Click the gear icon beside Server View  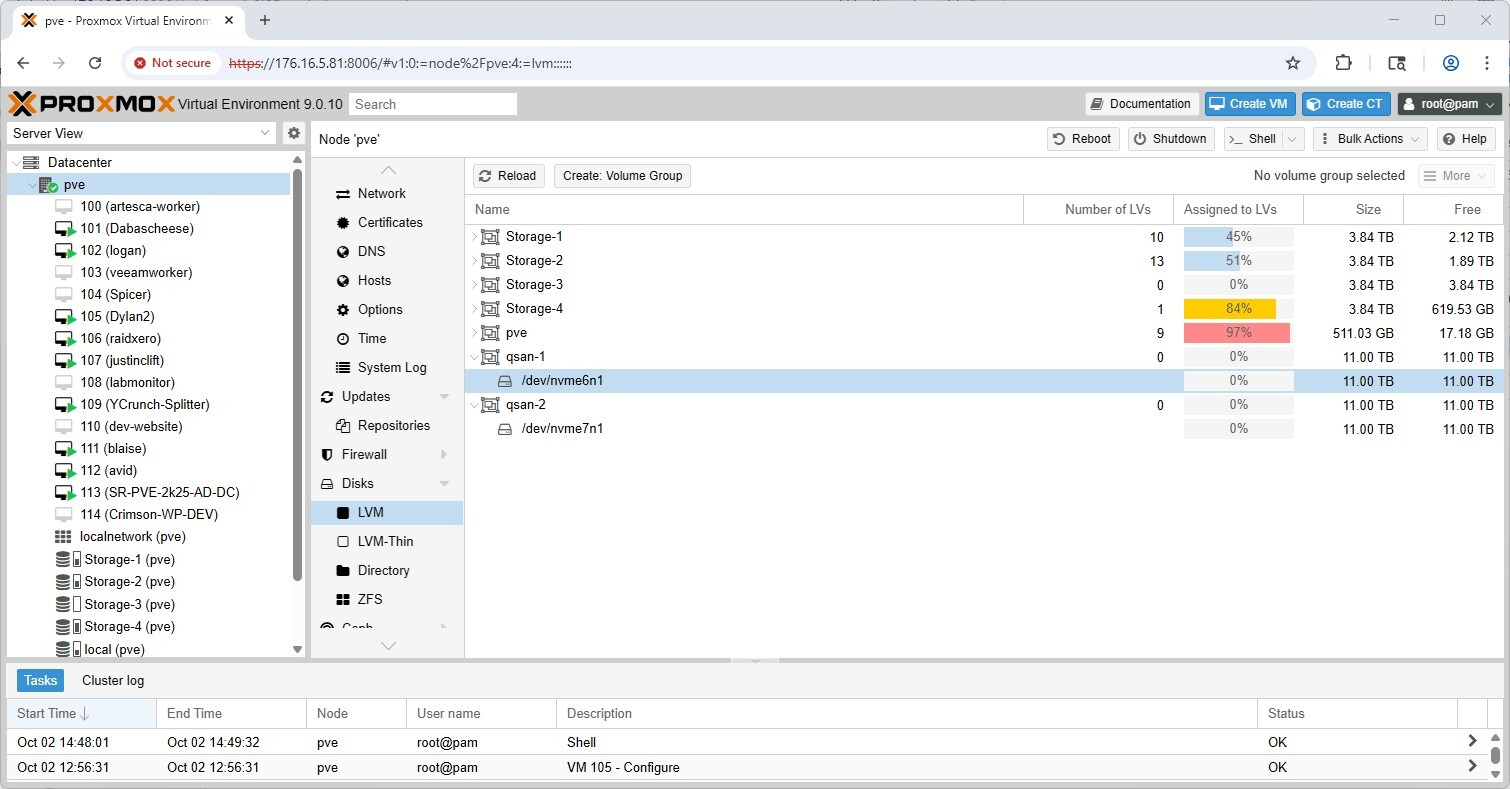tap(294, 133)
